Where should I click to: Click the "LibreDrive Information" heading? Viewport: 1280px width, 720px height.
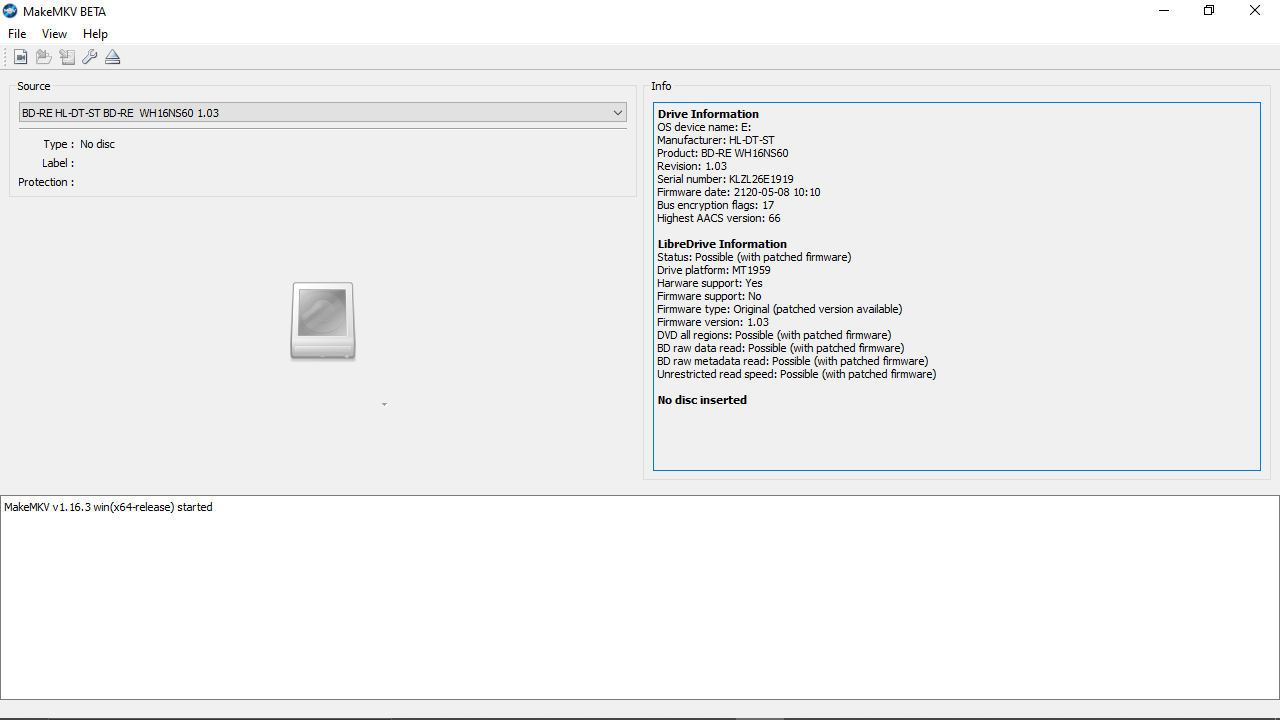point(722,244)
